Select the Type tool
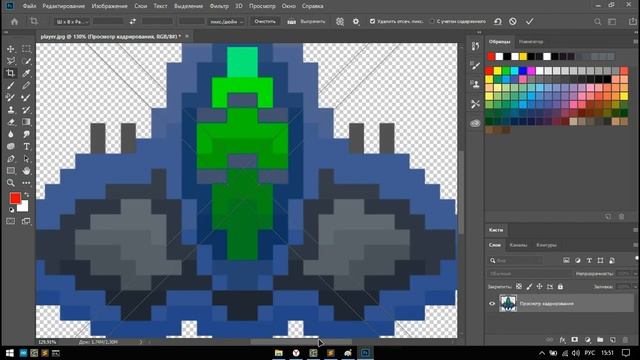The height and width of the screenshot is (360, 640). tap(26, 147)
